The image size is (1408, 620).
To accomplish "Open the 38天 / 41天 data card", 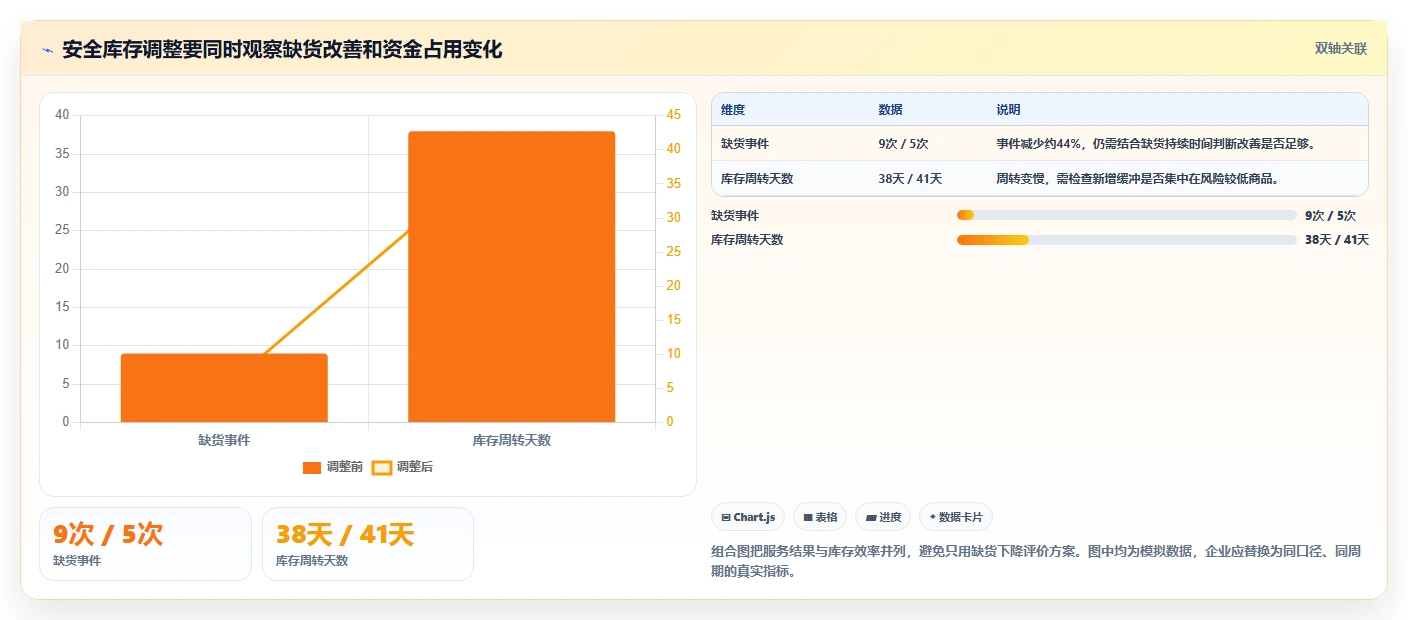I will [368, 544].
